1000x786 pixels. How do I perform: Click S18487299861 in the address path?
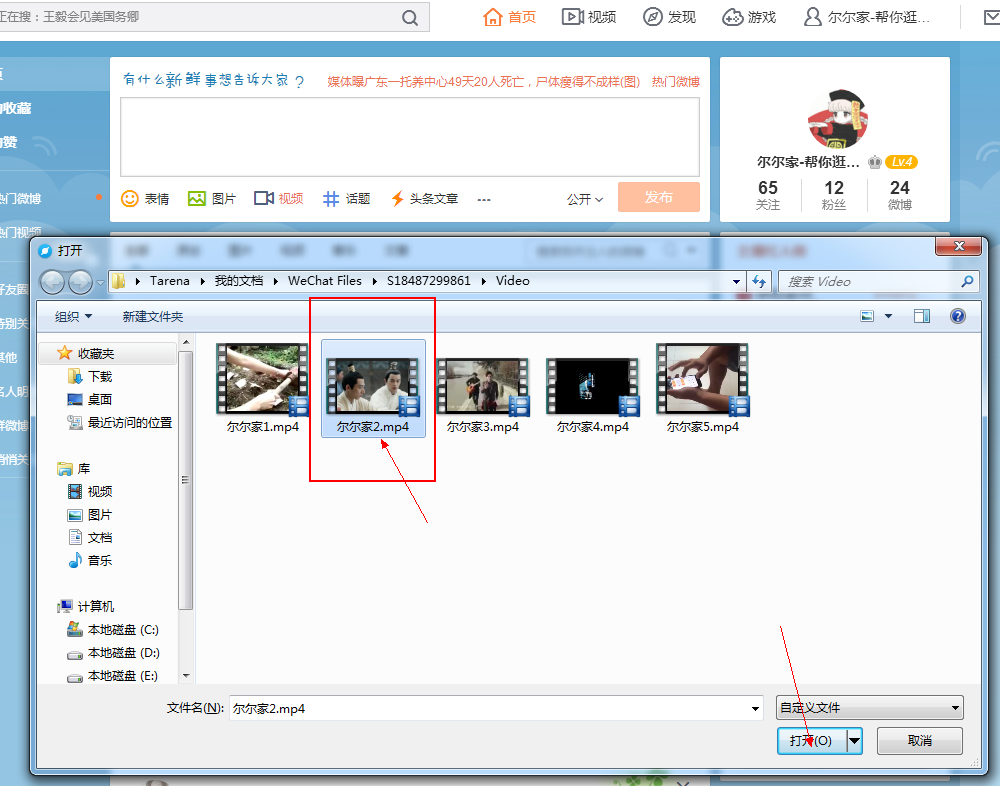coord(429,281)
